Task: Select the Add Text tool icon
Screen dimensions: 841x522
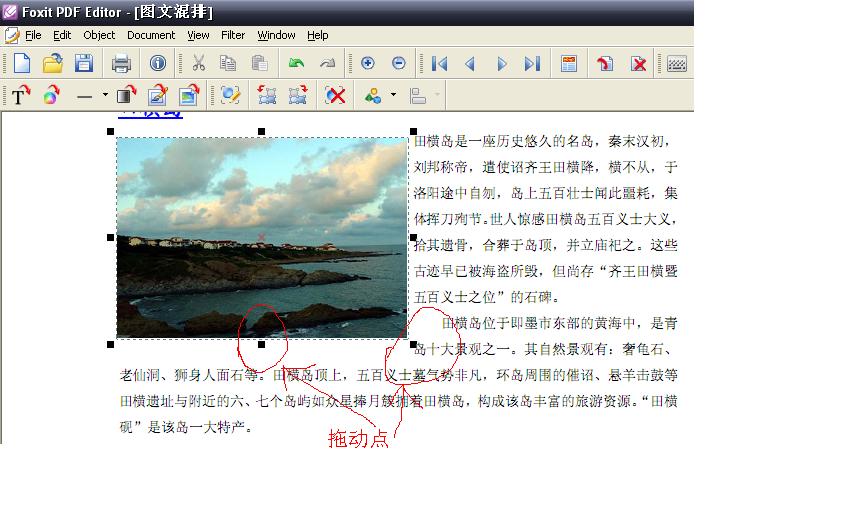Action: pos(21,96)
